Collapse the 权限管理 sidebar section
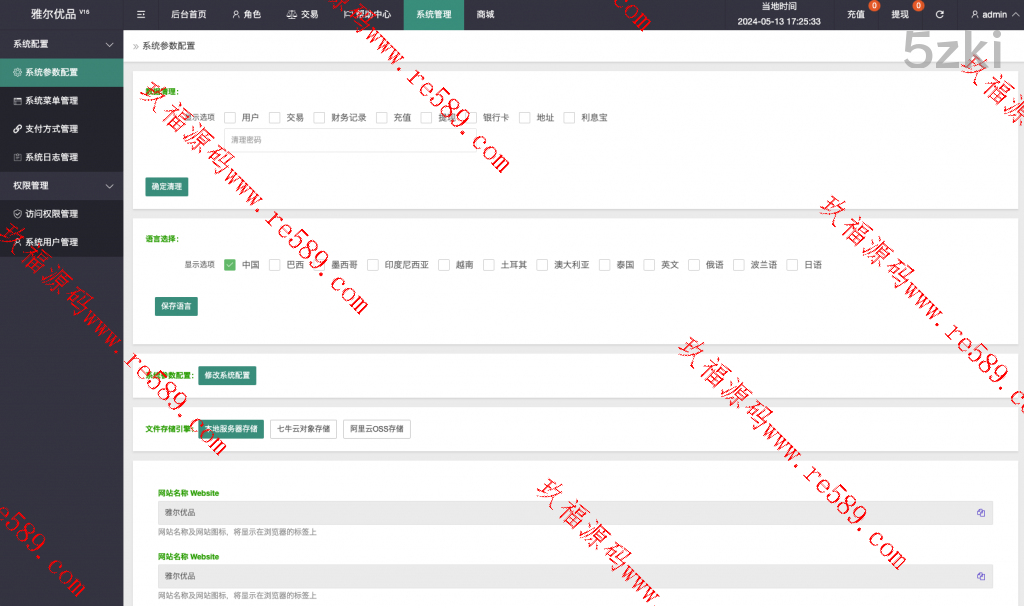This screenshot has width=1024, height=606. click(x=109, y=186)
